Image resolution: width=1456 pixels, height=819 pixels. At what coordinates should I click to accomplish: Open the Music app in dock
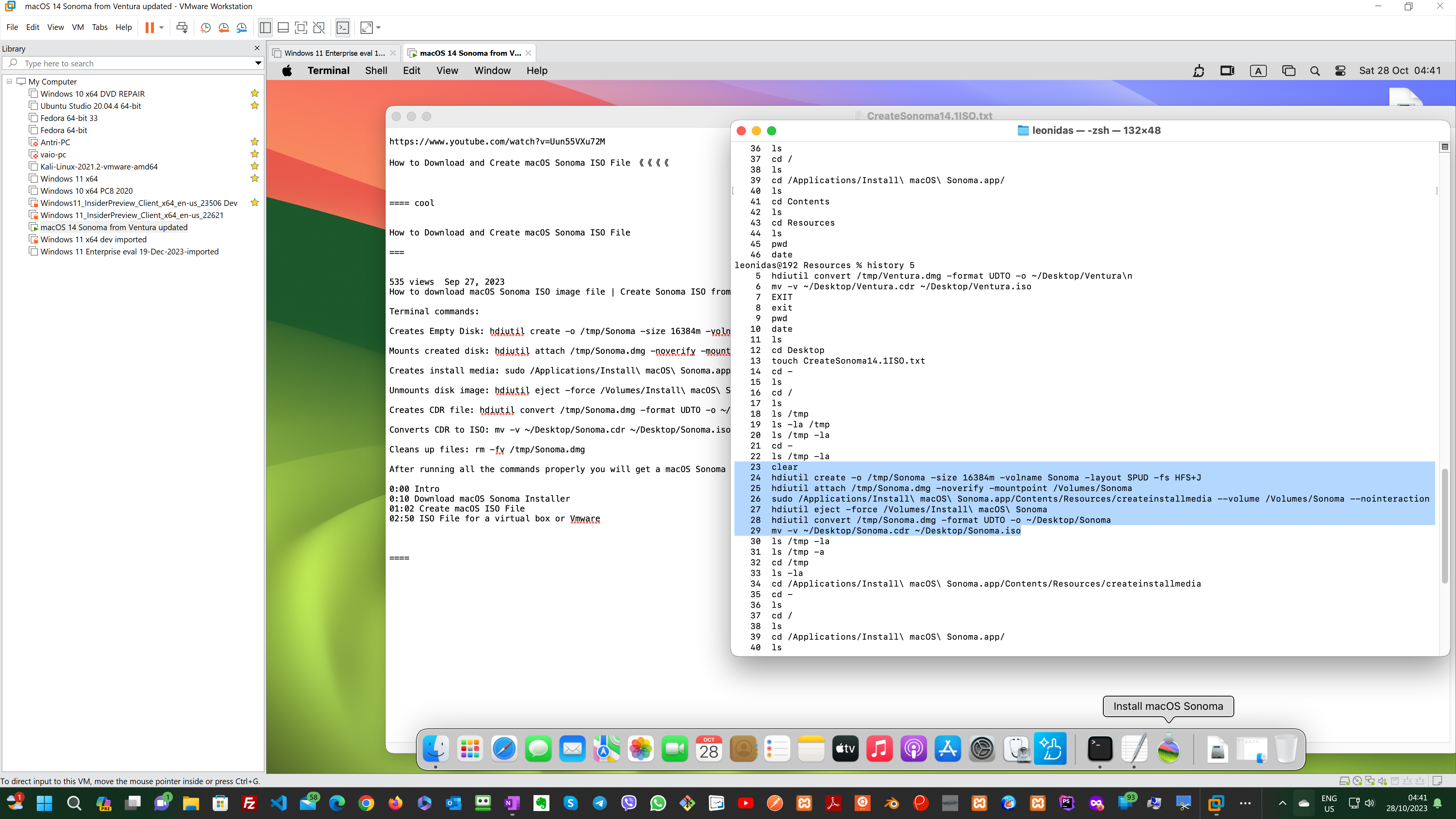pos(880,749)
